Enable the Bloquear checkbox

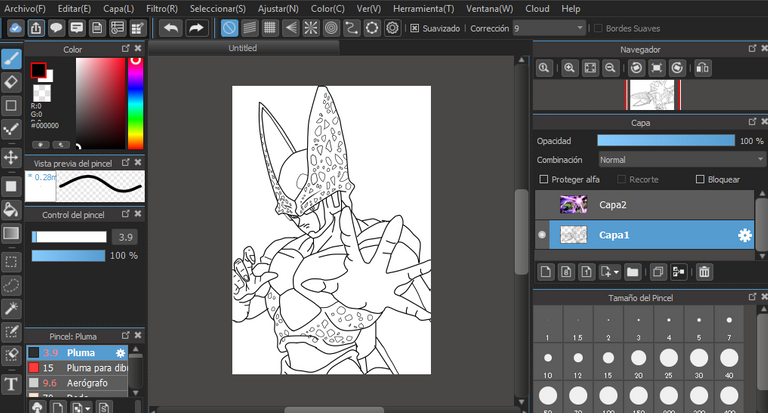pyautogui.click(x=700, y=179)
